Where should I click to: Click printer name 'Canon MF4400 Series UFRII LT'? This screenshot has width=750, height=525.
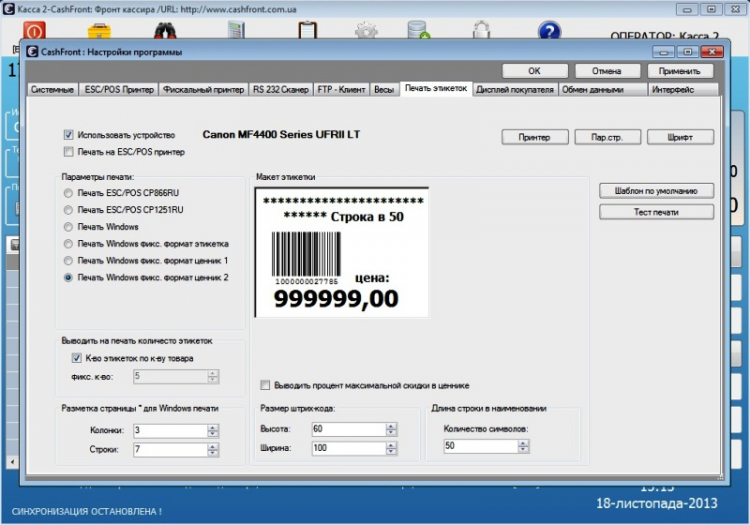tap(281, 134)
